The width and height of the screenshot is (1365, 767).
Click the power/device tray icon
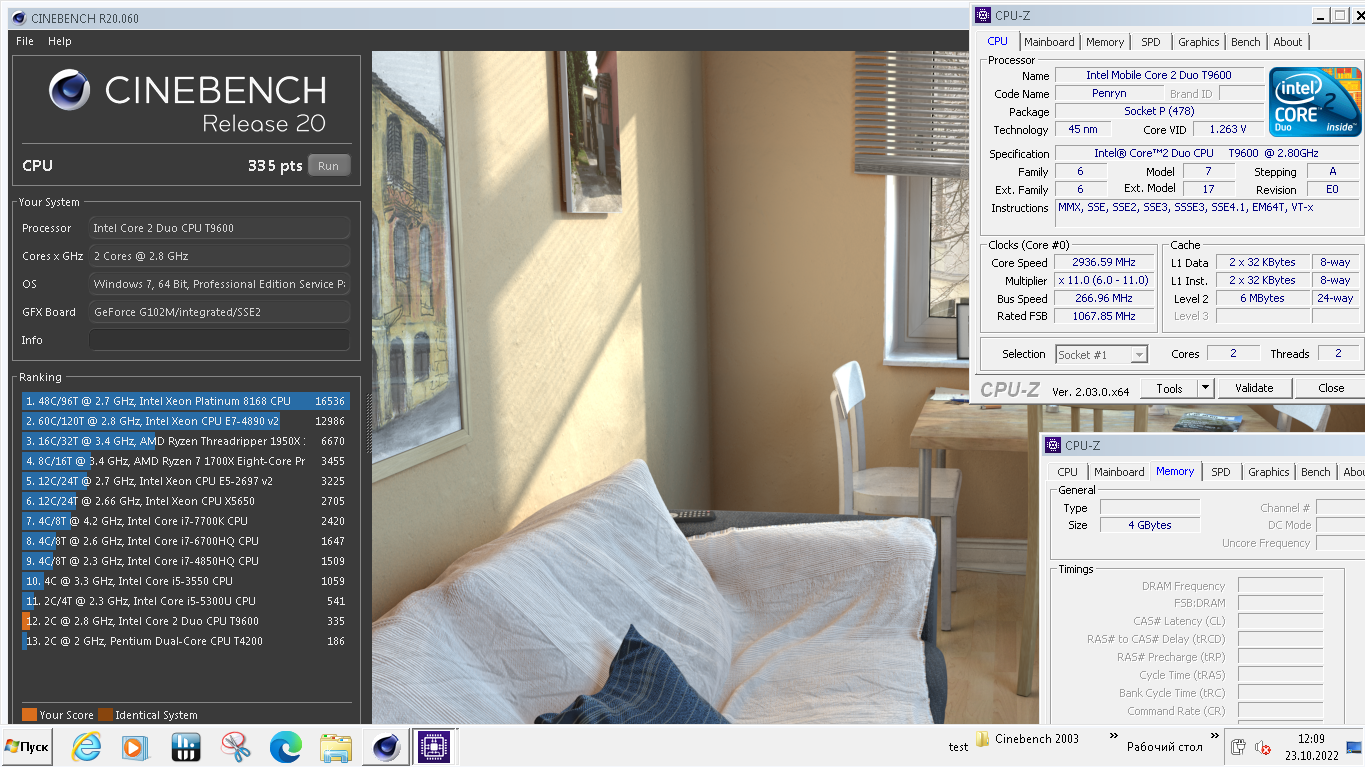point(1238,747)
